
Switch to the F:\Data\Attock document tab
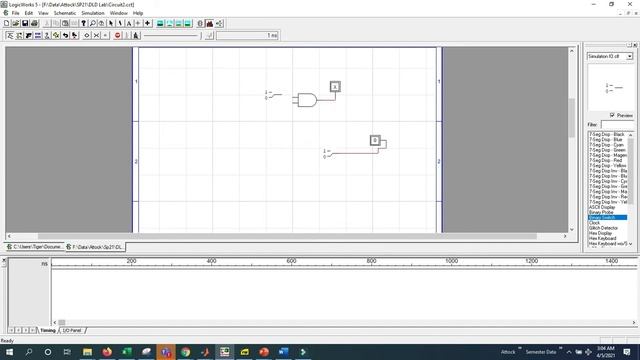95,247
